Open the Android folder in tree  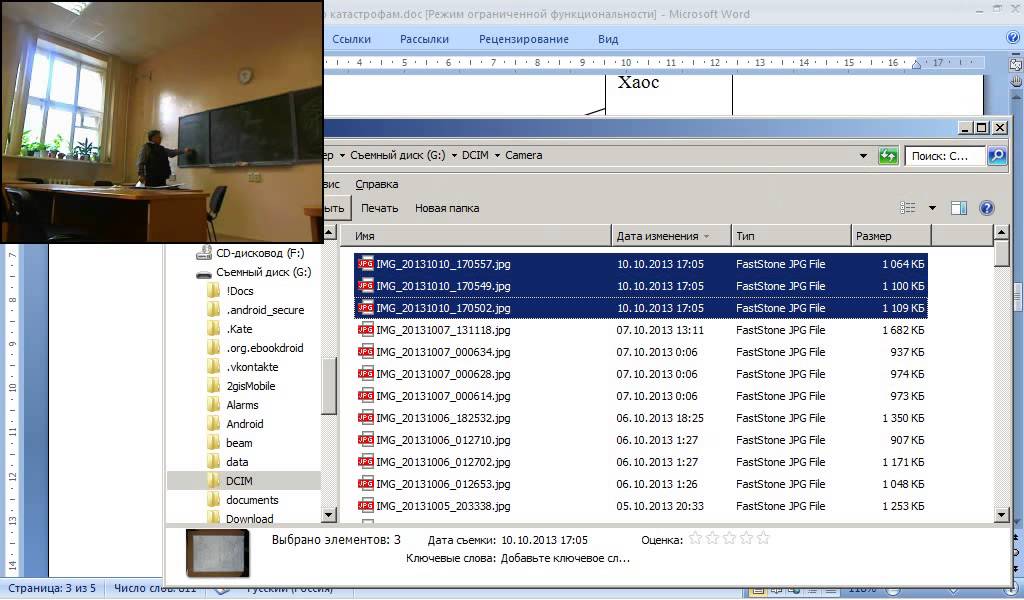(245, 424)
